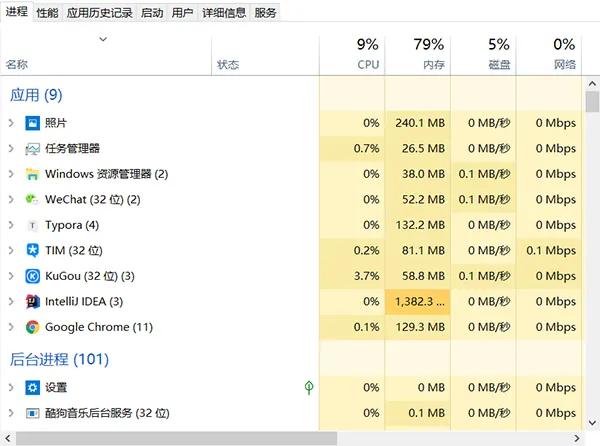Select the Typora 132.2 MB memory cell
Screen dimensions: 600x446
[x=417, y=225]
